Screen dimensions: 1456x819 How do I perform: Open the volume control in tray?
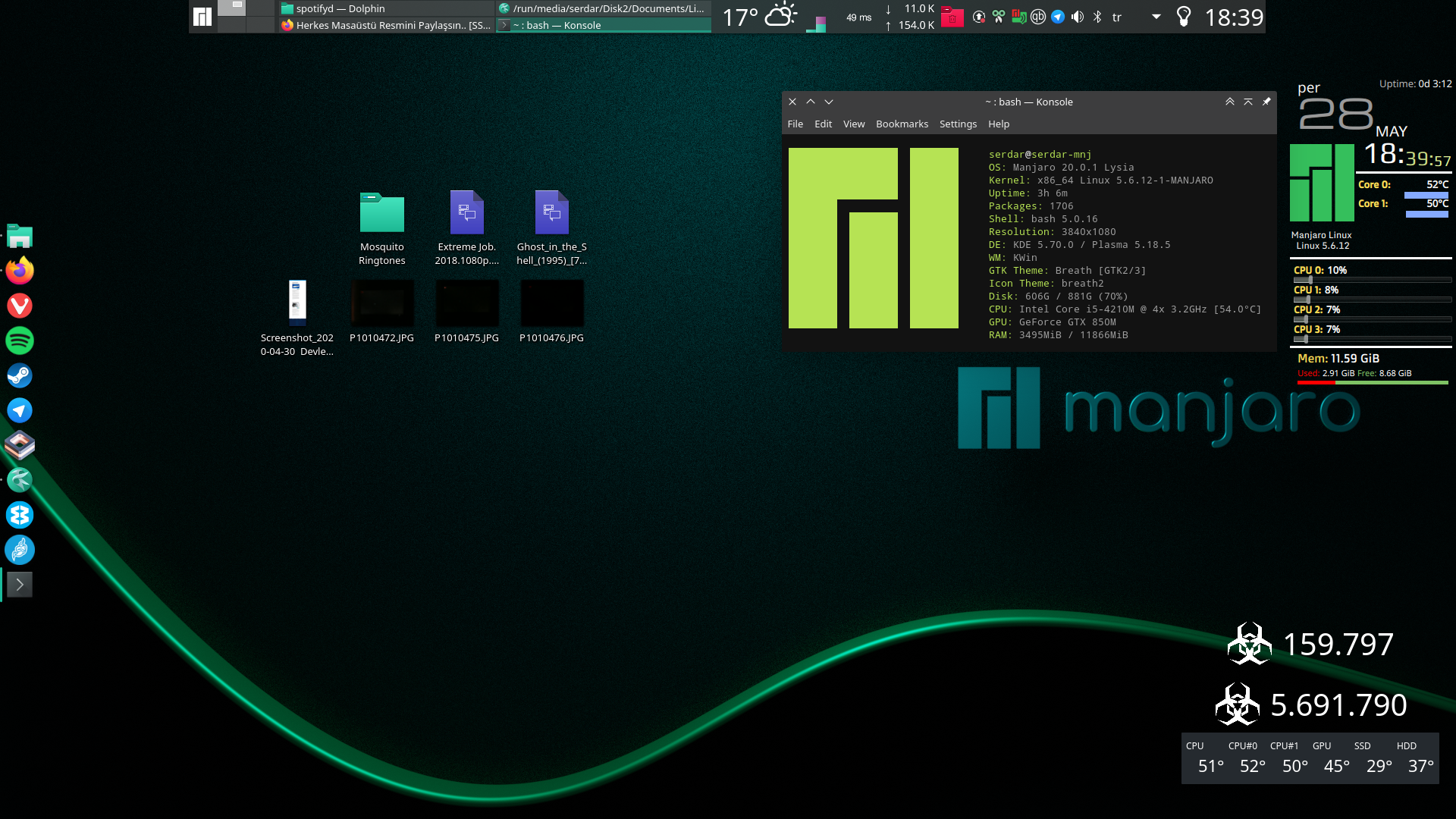coord(1078,17)
